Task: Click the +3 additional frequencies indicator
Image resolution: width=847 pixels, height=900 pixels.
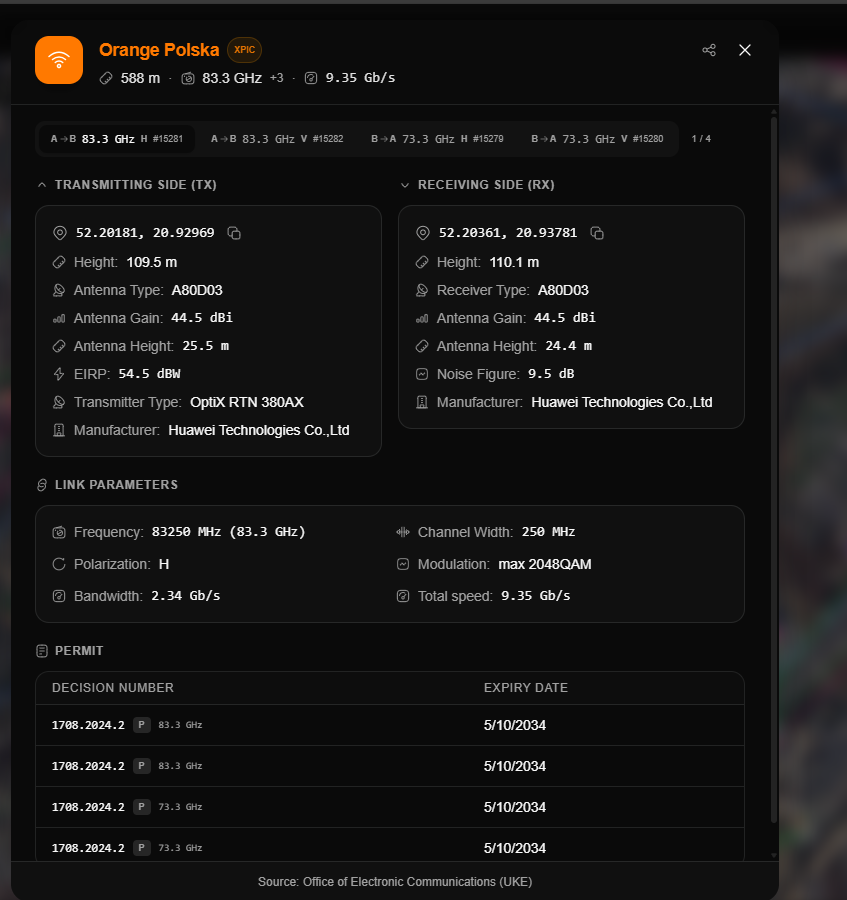Action: pyautogui.click(x=277, y=77)
